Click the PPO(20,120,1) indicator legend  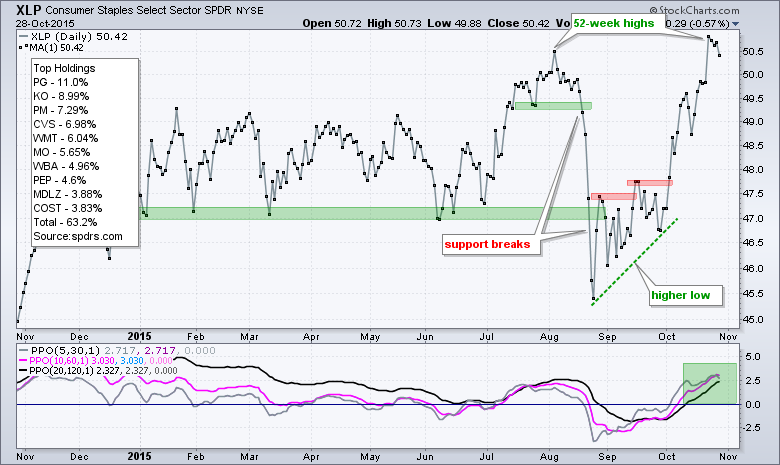tap(98, 371)
